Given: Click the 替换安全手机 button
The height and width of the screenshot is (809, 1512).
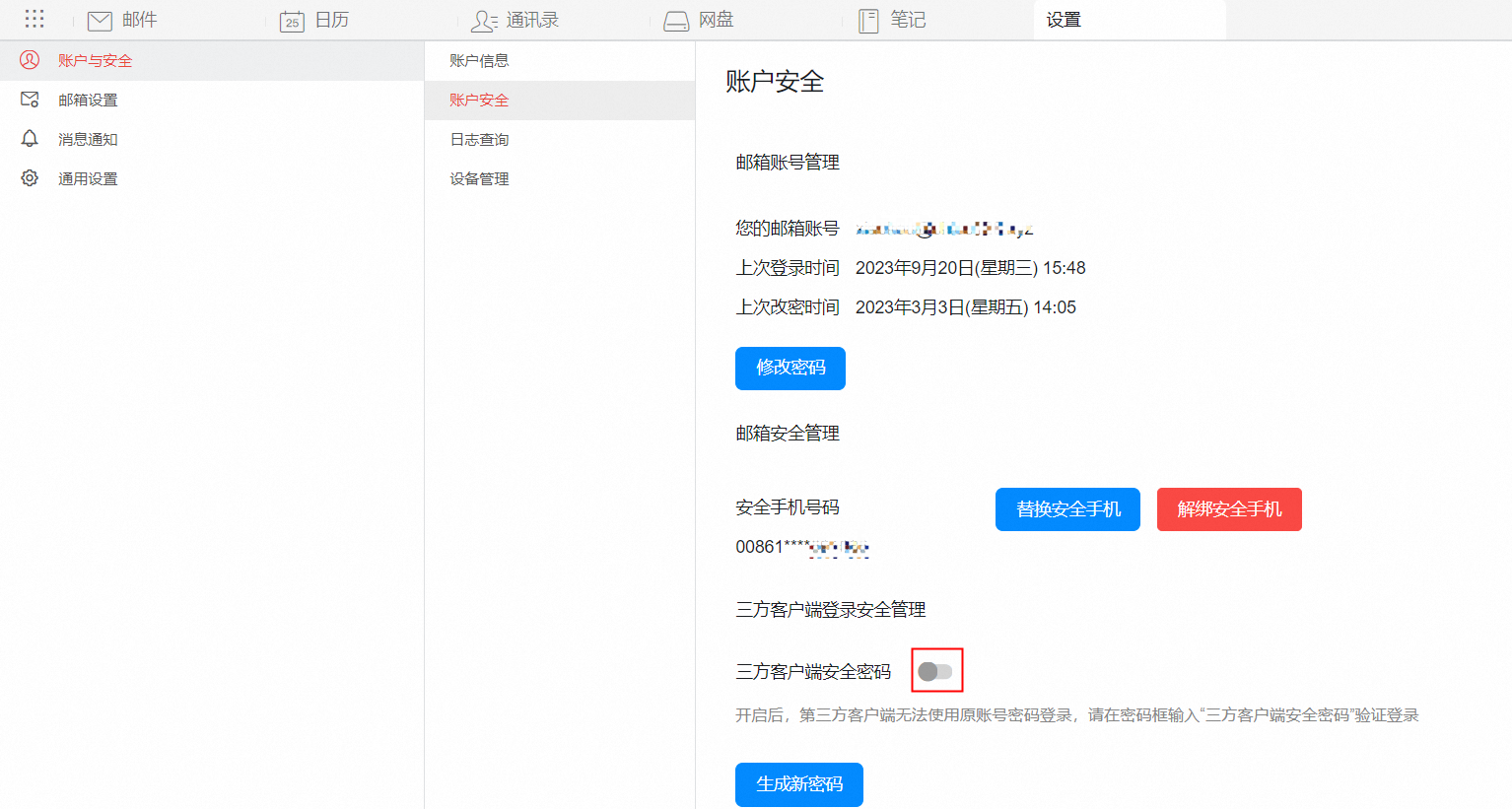Looking at the screenshot, I should pos(1067,509).
